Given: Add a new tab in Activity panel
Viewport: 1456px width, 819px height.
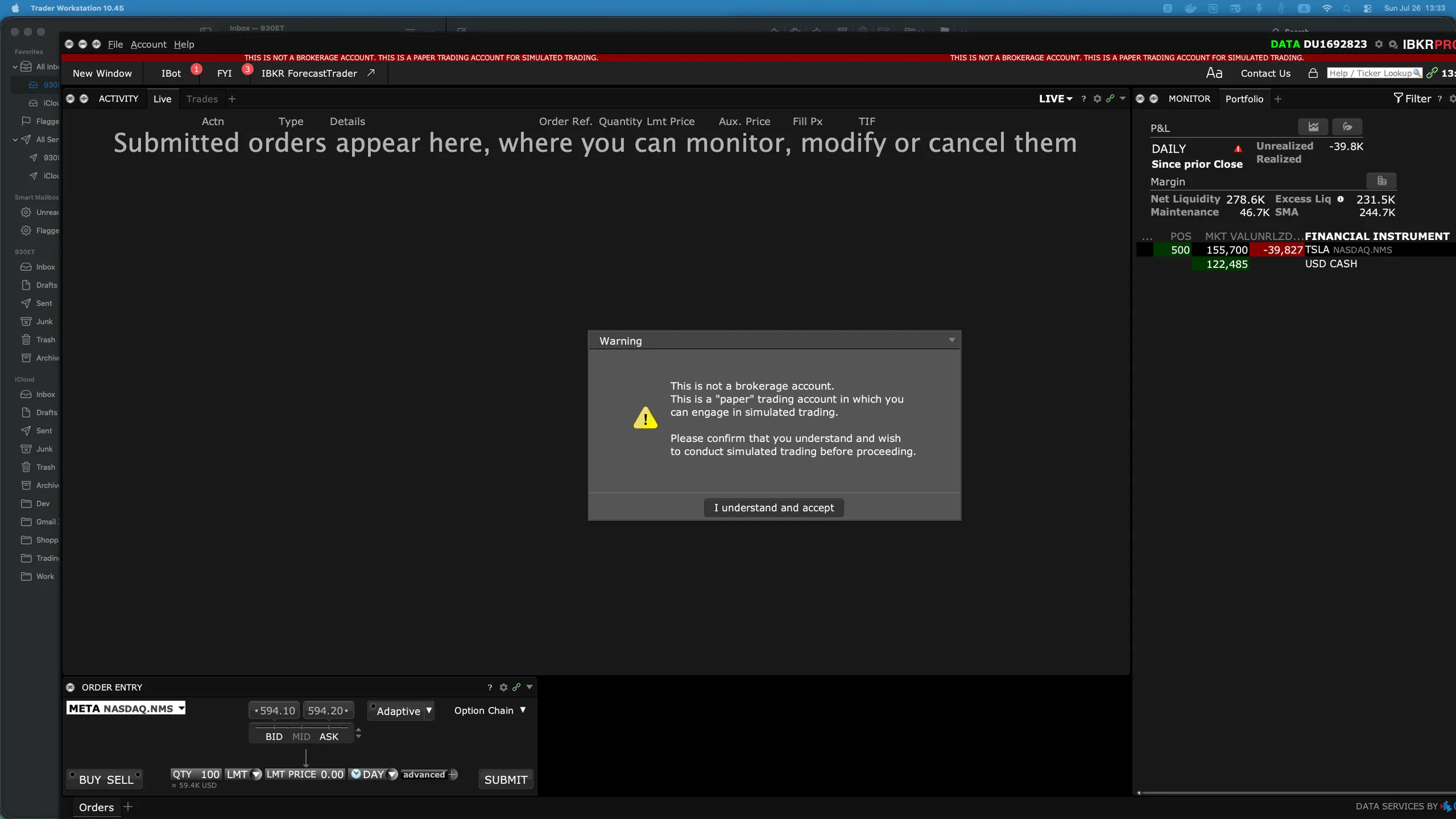Looking at the screenshot, I should tap(232, 99).
